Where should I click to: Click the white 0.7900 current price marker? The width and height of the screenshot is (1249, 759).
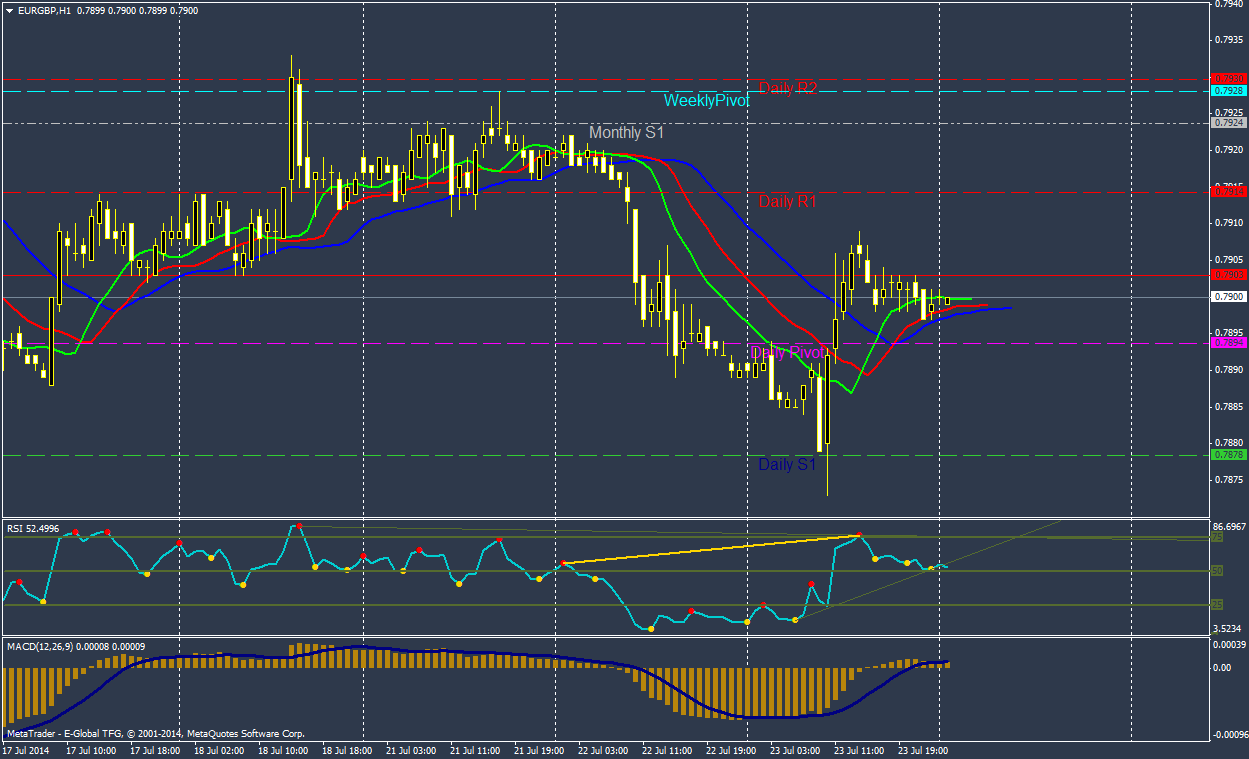click(1227, 297)
